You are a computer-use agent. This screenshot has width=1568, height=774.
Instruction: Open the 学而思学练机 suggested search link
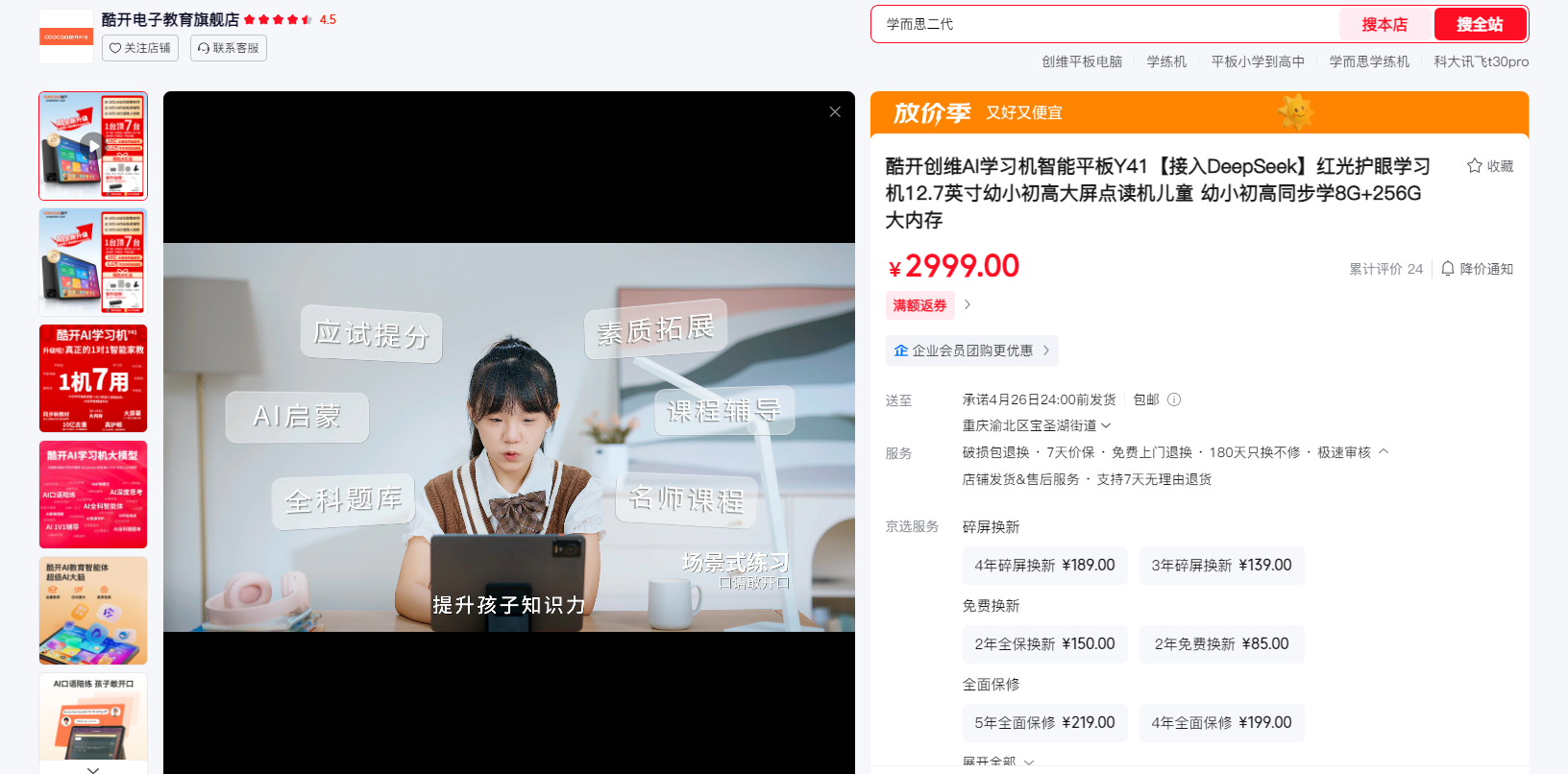click(1369, 61)
